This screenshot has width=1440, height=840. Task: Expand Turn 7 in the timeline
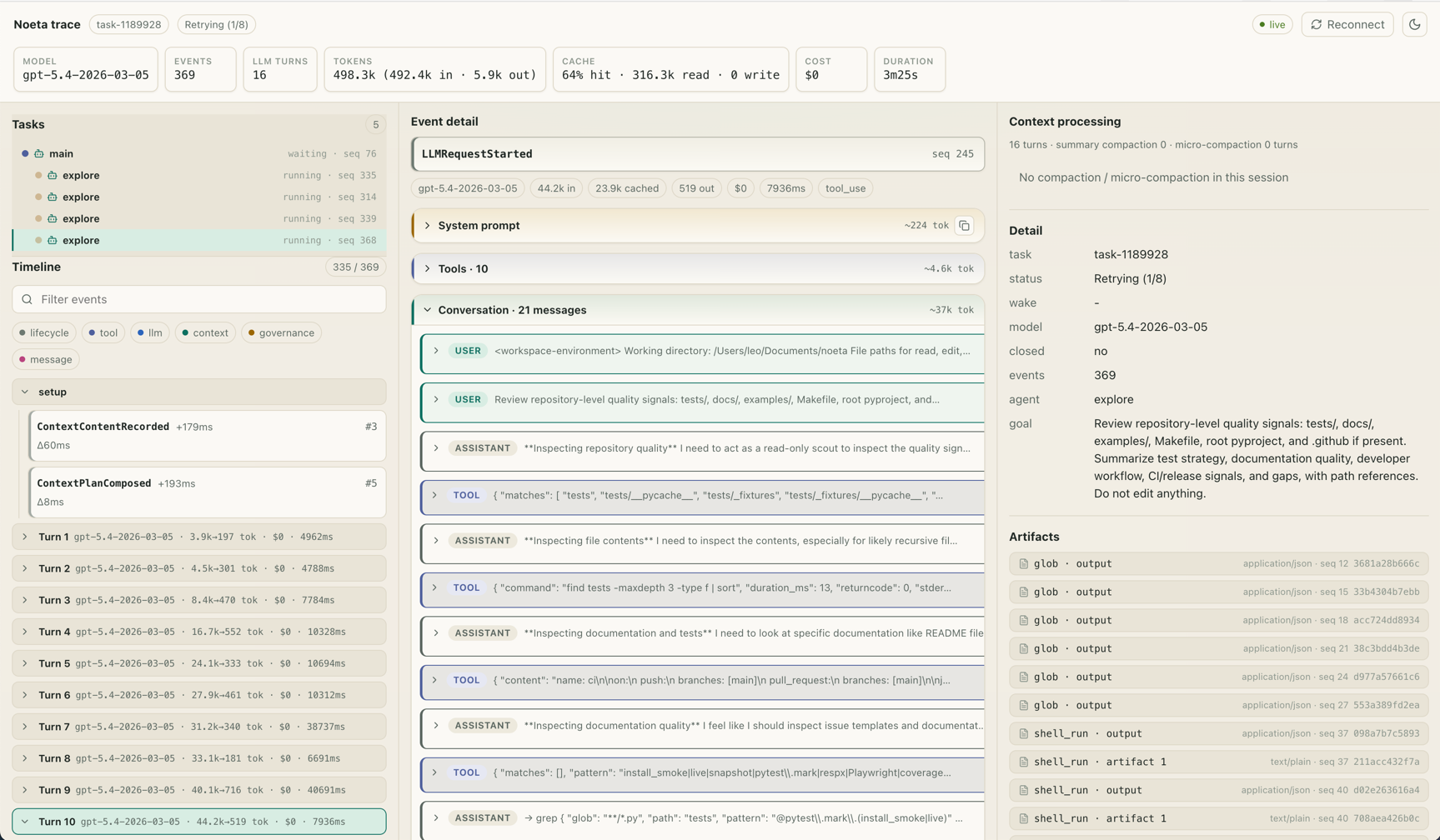(x=199, y=727)
